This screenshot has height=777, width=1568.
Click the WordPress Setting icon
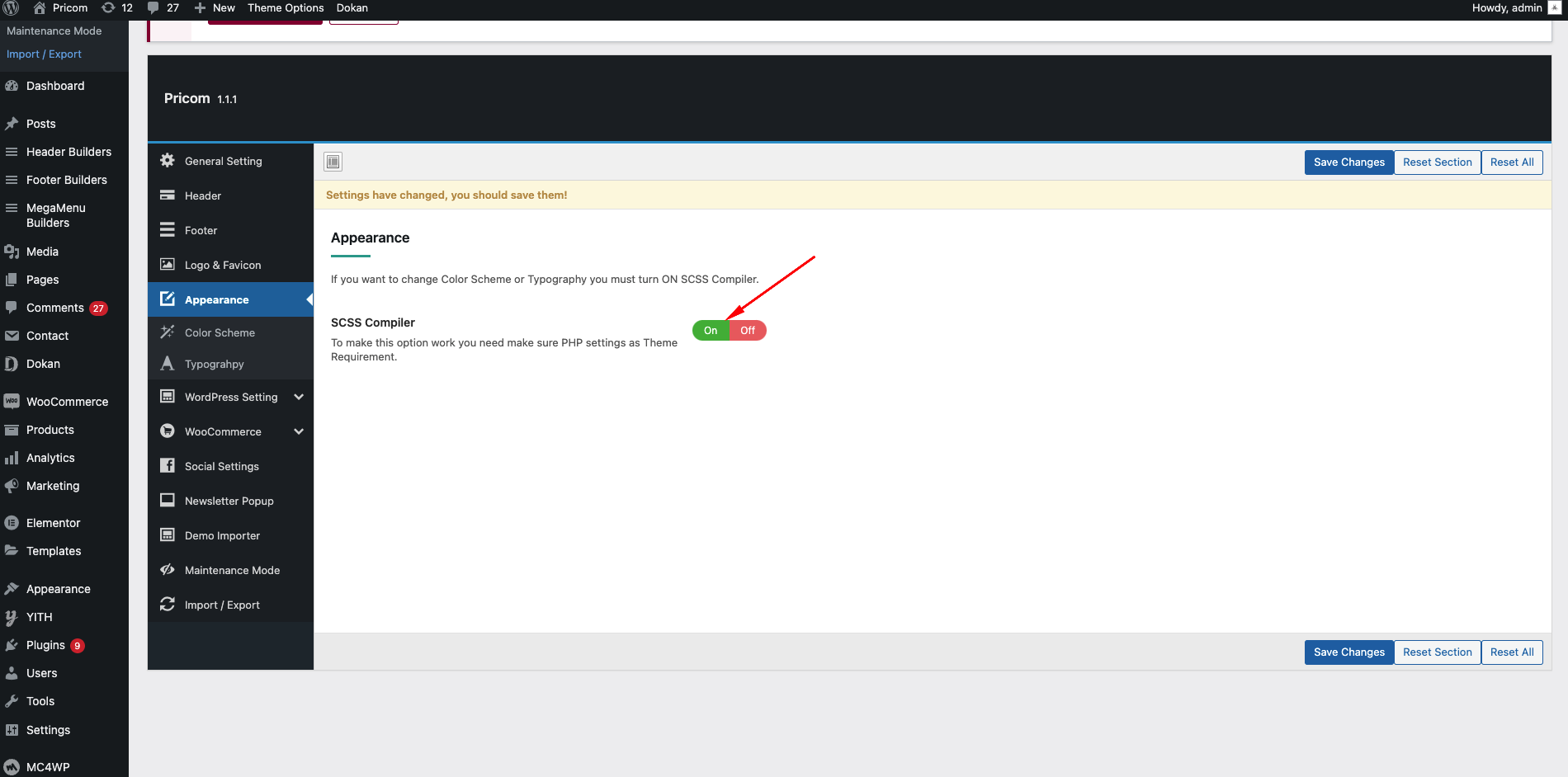pyautogui.click(x=168, y=397)
